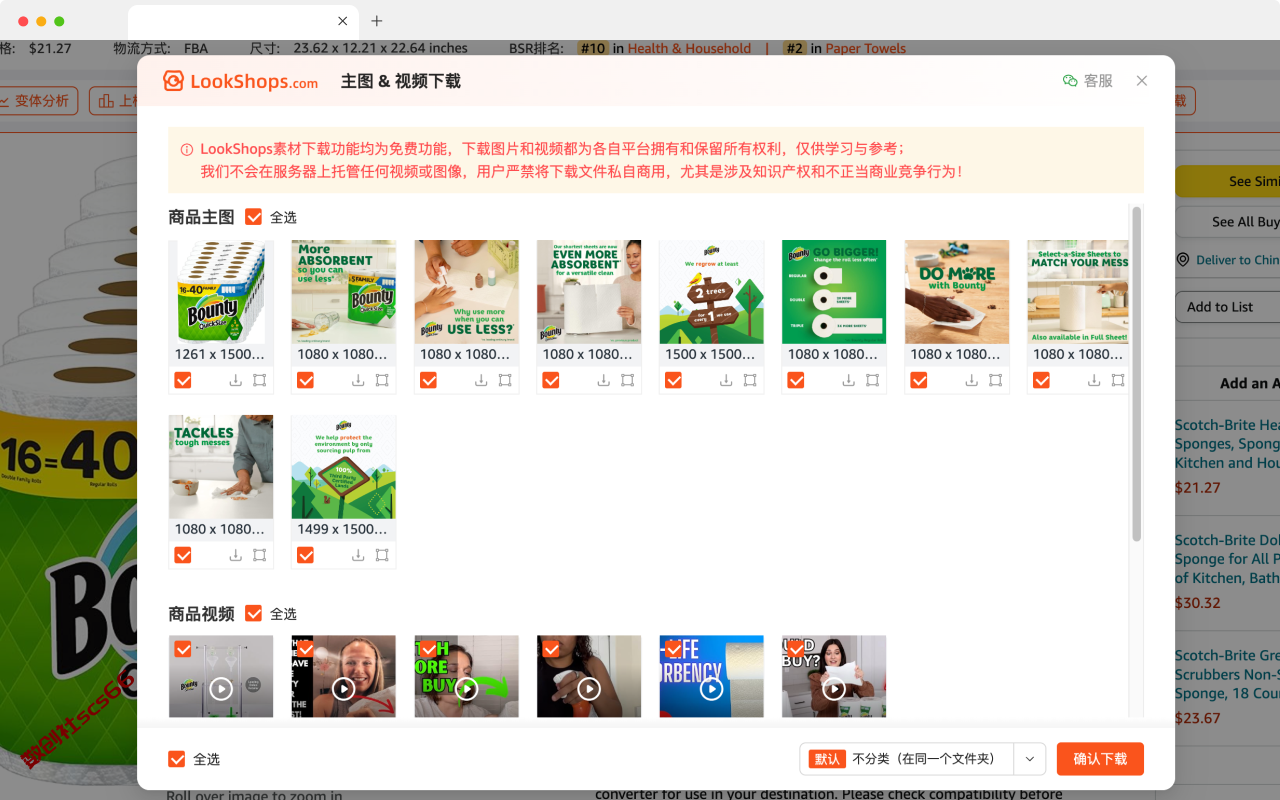This screenshot has width=1280, height=800.
Task: Open the 'Even More Absorbent' thumbnail
Action: pos(589,292)
